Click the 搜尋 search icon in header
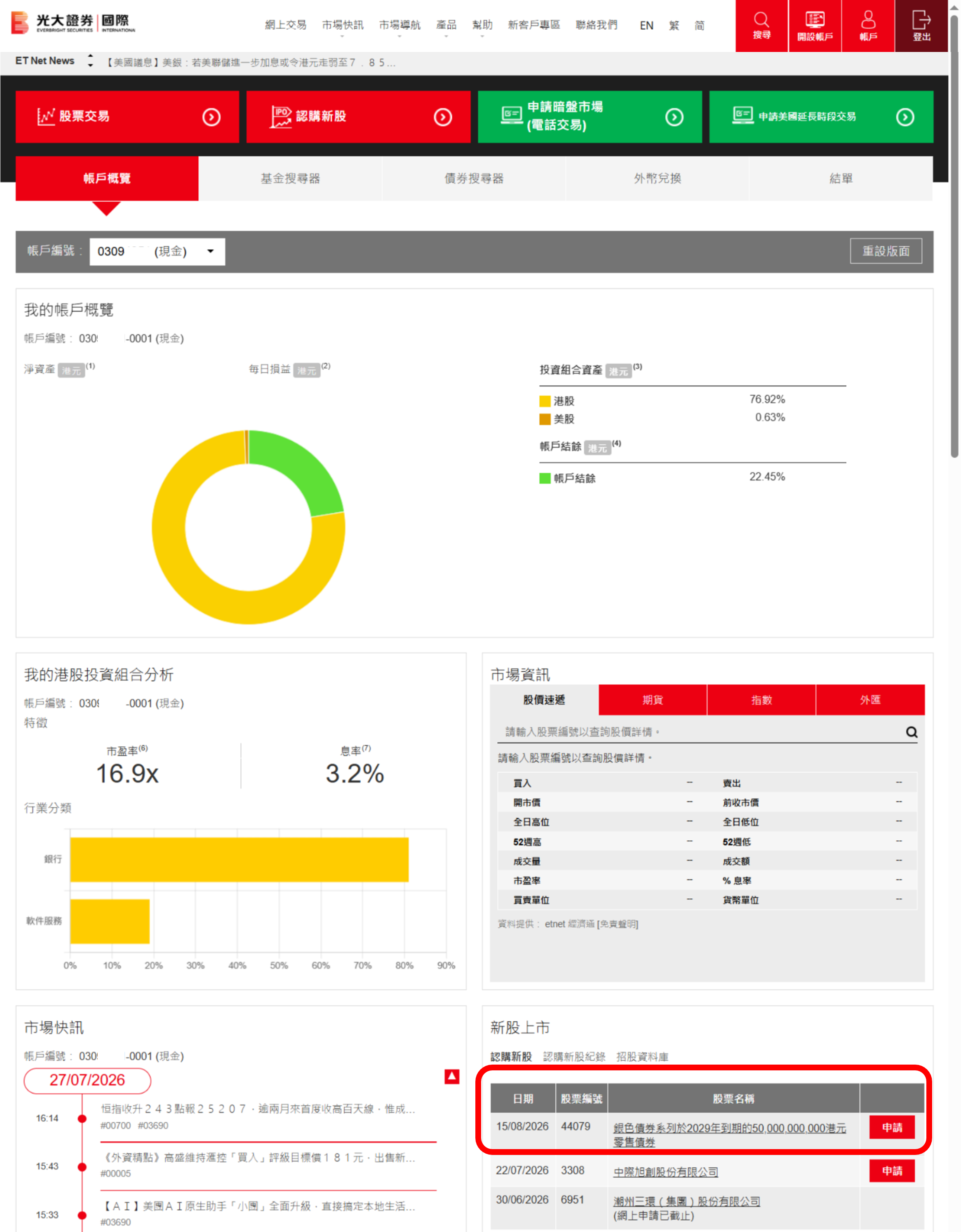This screenshot has width=961, height=1232. tap(761, 26)
